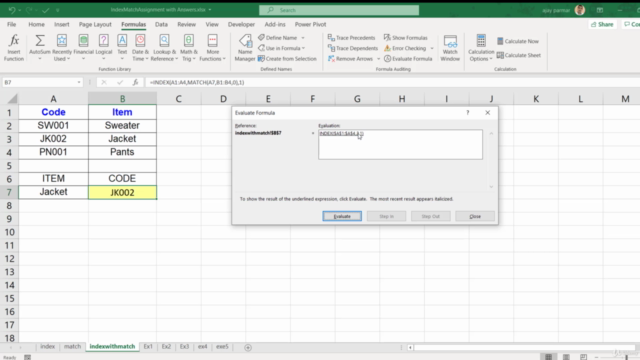Click the Select All corner triangle
This screenshot has height=360, width=640.
[12, 98]
